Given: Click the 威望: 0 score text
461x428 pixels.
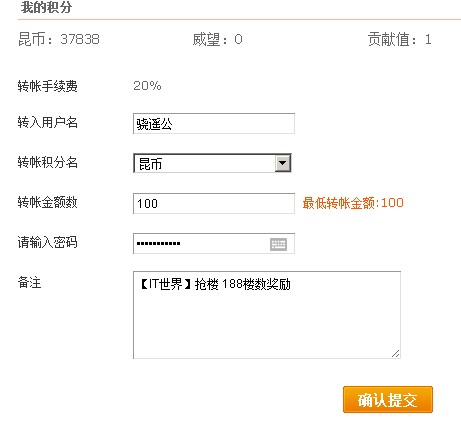Looking at the screenshot, I should (217, 39).
